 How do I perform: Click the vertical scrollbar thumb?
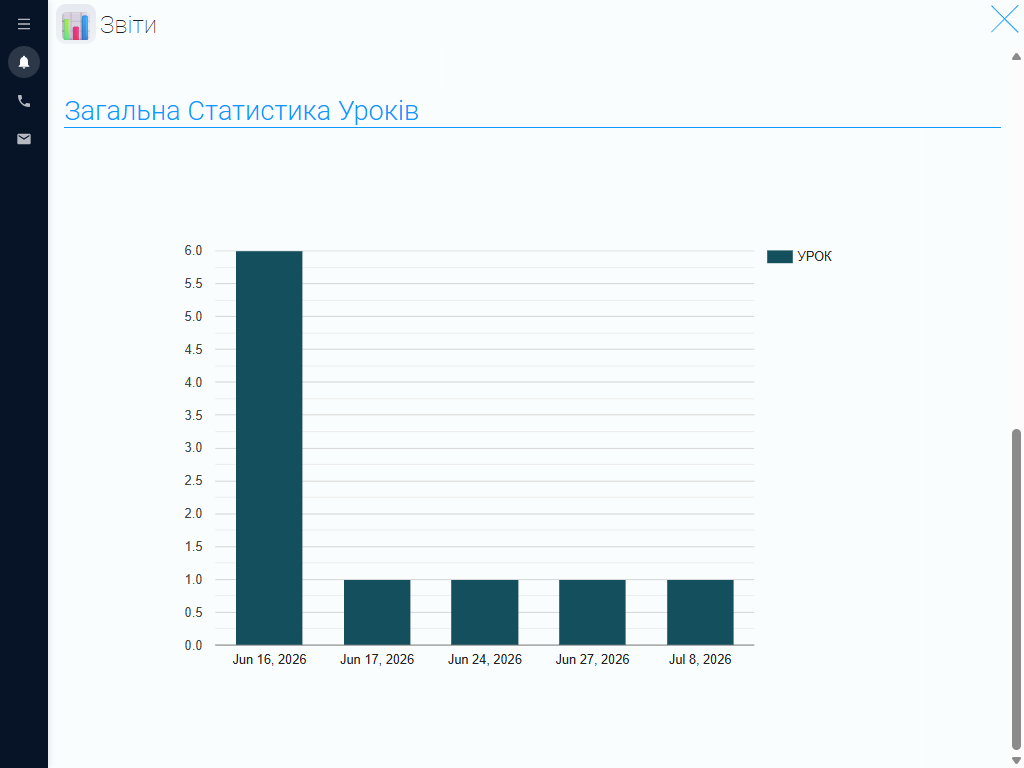[x=1016, y=590]
